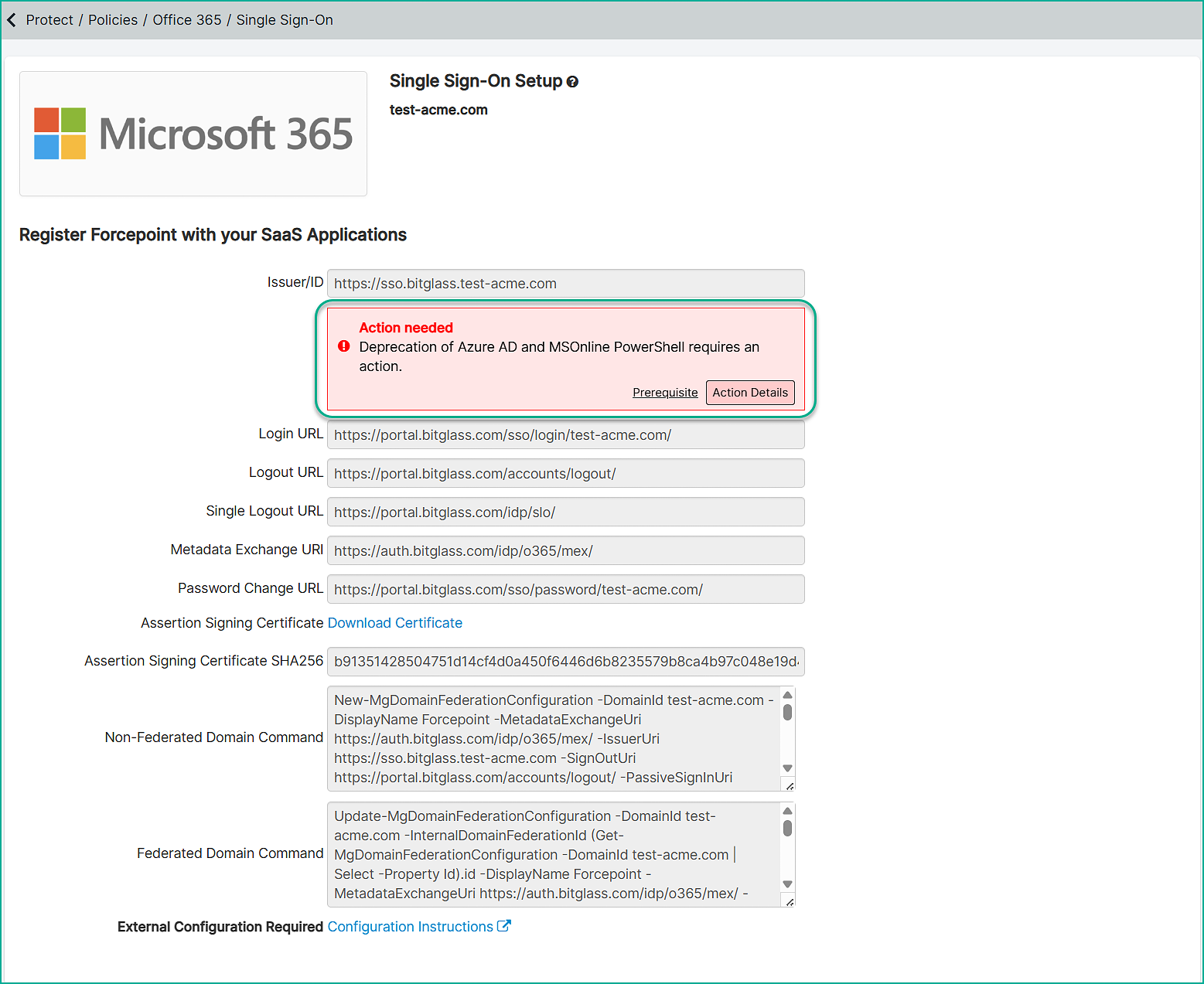Screen dimensions: 1204x984
Task: Select the Metadata Exchange URI field
Action: coord(565,551)
